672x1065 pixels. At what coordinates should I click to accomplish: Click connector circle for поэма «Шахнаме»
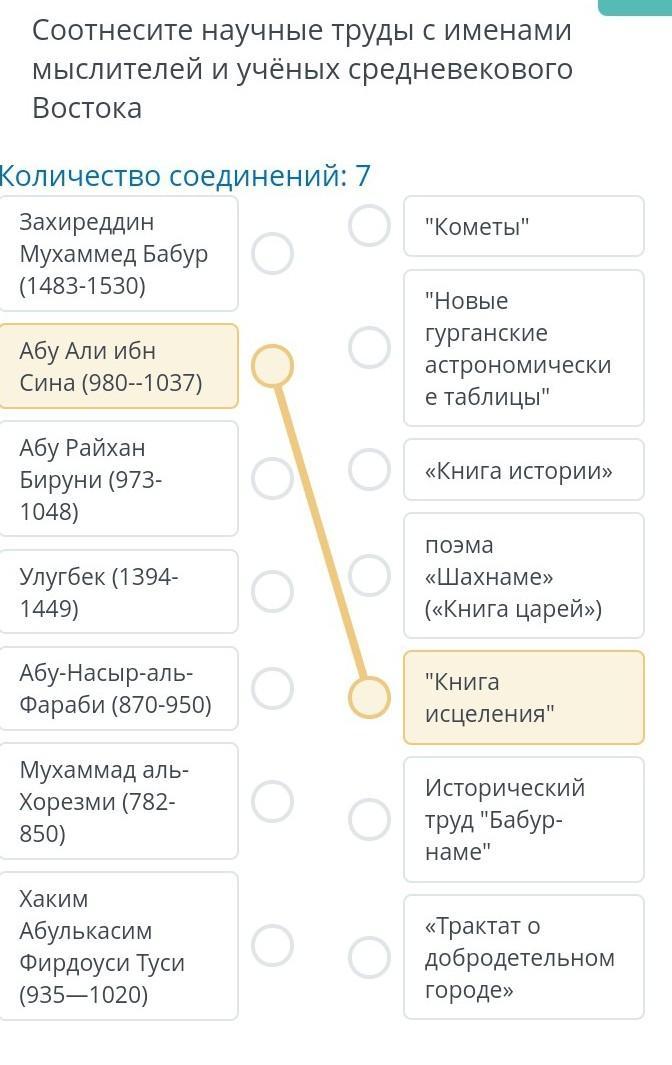click(370, 575)
